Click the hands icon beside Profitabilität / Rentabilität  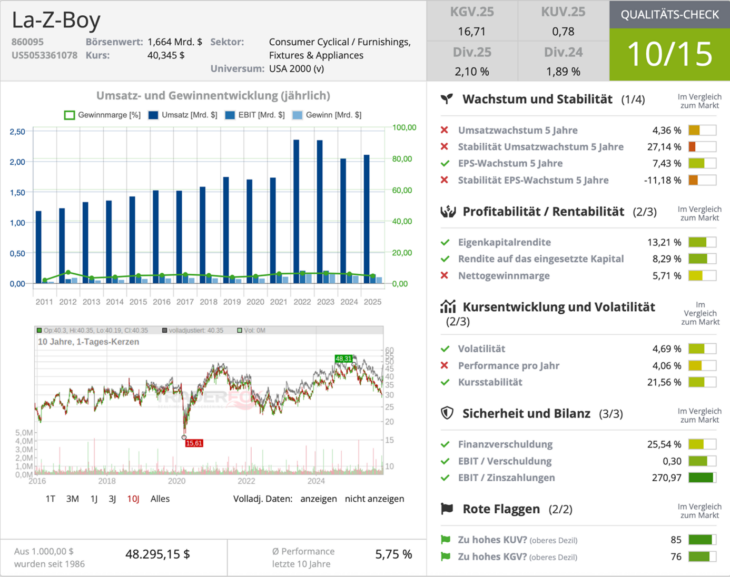(x=449, y=211)
